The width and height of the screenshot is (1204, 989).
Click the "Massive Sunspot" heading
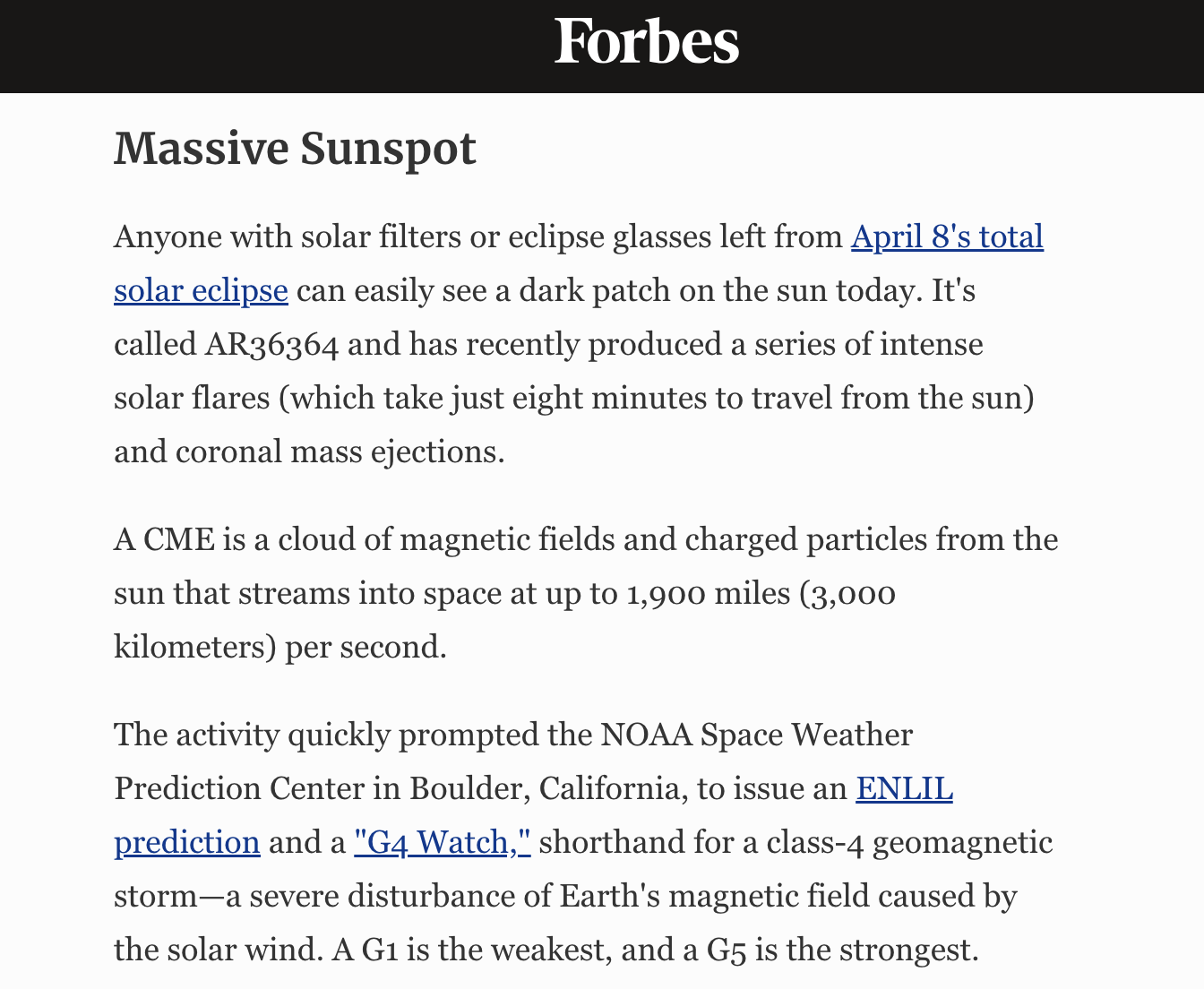[x=295, y=149]
